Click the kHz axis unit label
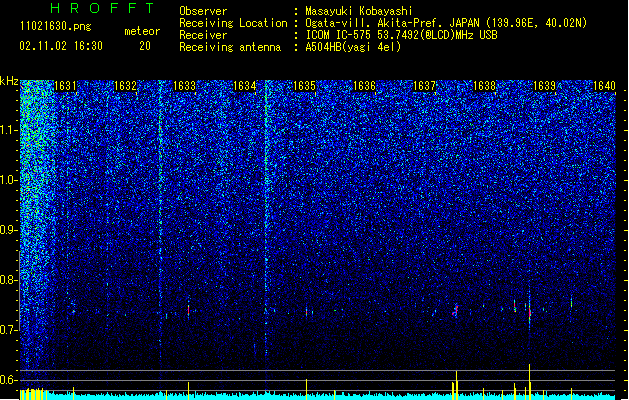This screenshot has width=629, height=400. [9, 81]
